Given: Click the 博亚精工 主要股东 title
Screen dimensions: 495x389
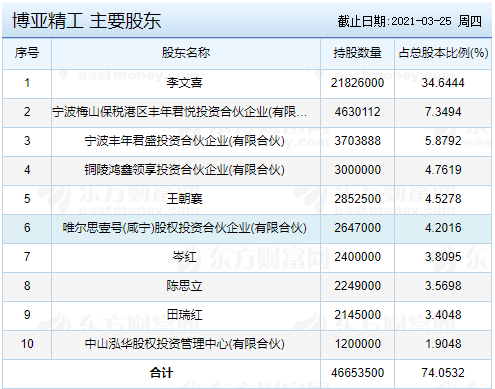Looking at the screenshot, I should [x=87, y=21].
